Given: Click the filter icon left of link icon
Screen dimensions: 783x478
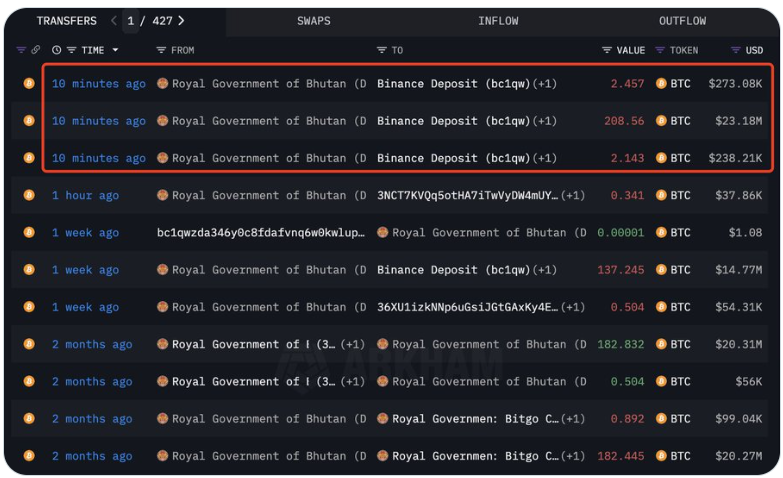Looking at the screenshot, I should 21,50.
